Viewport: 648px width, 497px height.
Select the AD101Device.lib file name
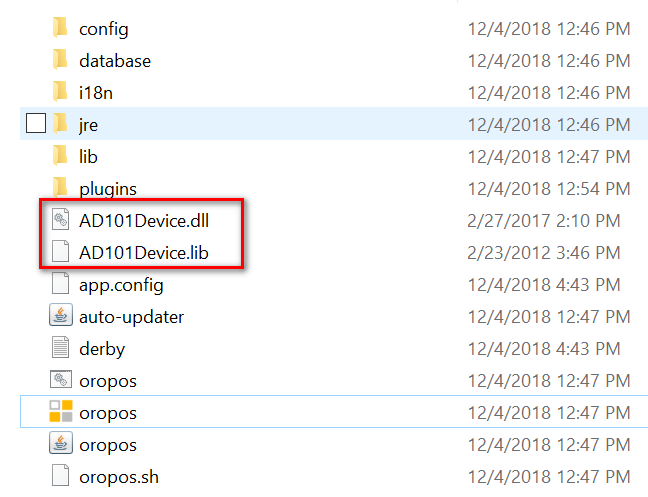click(x=144, y=253)
